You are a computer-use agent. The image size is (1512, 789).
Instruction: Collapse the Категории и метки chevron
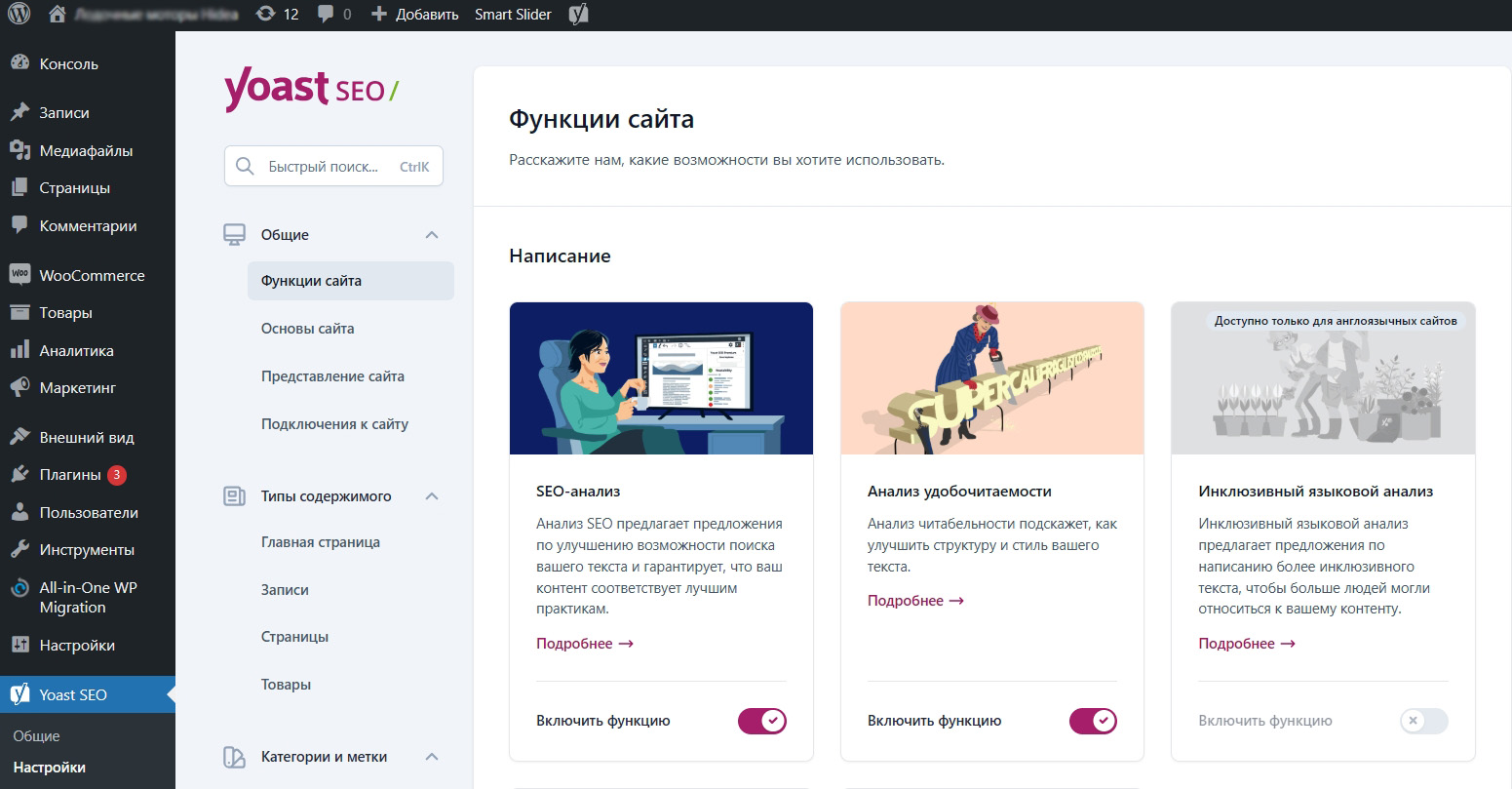[432, 757]
